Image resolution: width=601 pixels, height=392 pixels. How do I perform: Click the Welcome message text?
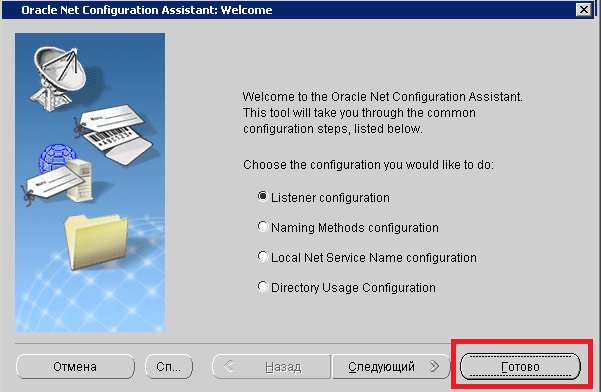[383, 113]
